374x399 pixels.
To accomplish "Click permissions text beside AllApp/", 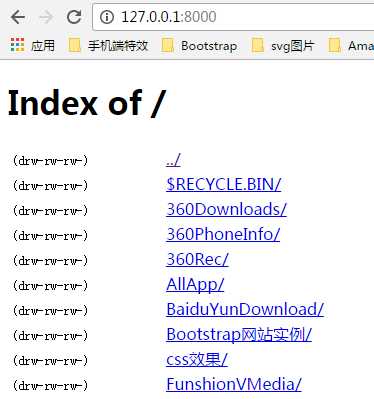I will point(50,286).
